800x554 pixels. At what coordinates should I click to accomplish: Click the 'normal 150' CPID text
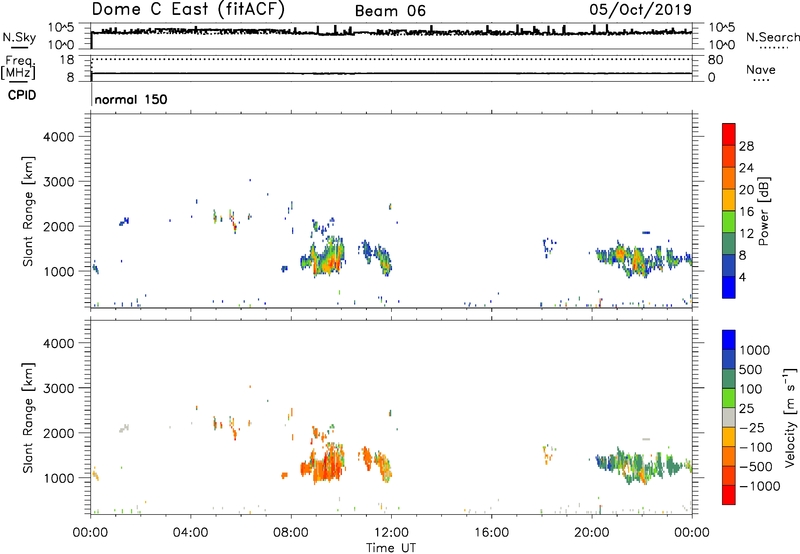(131, 99)
